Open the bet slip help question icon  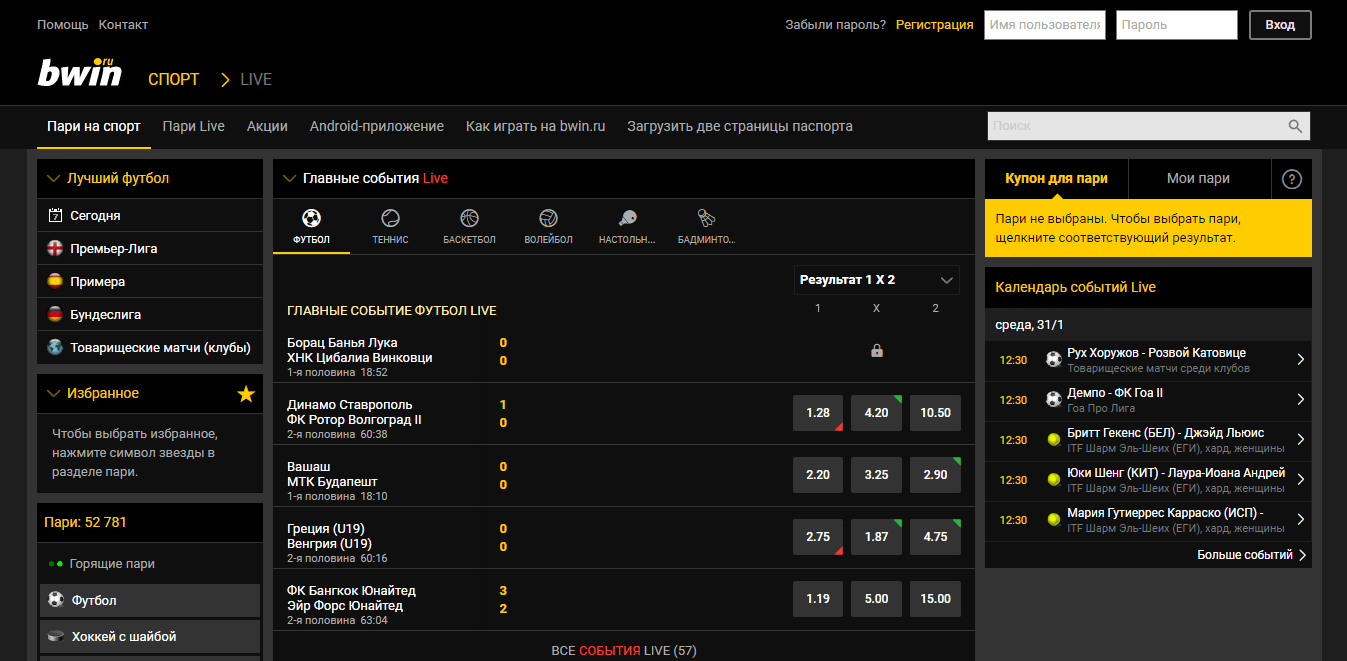point(1292,179)
